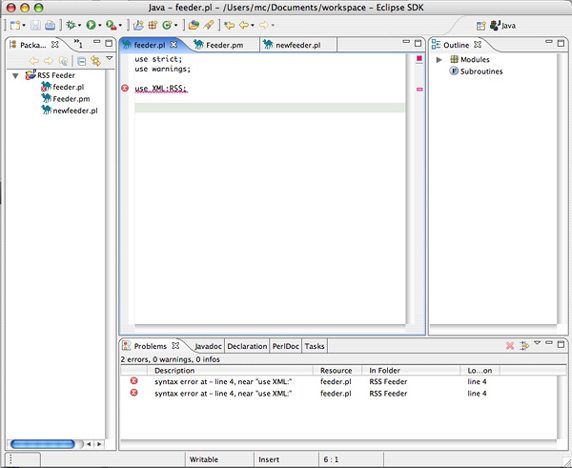Open the Run dropdown arrow
The height and width of the screenshot is (468, 572).
point(99,26)
